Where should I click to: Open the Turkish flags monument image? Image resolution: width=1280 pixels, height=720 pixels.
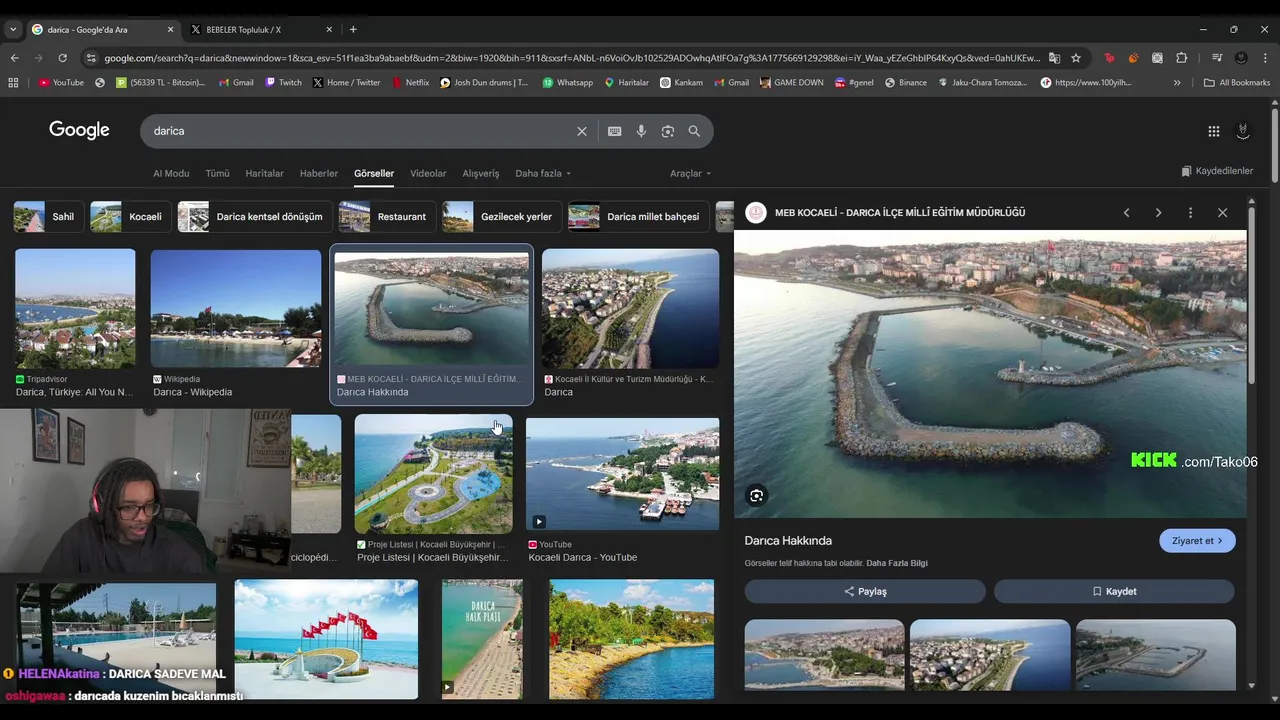[326, 639]
